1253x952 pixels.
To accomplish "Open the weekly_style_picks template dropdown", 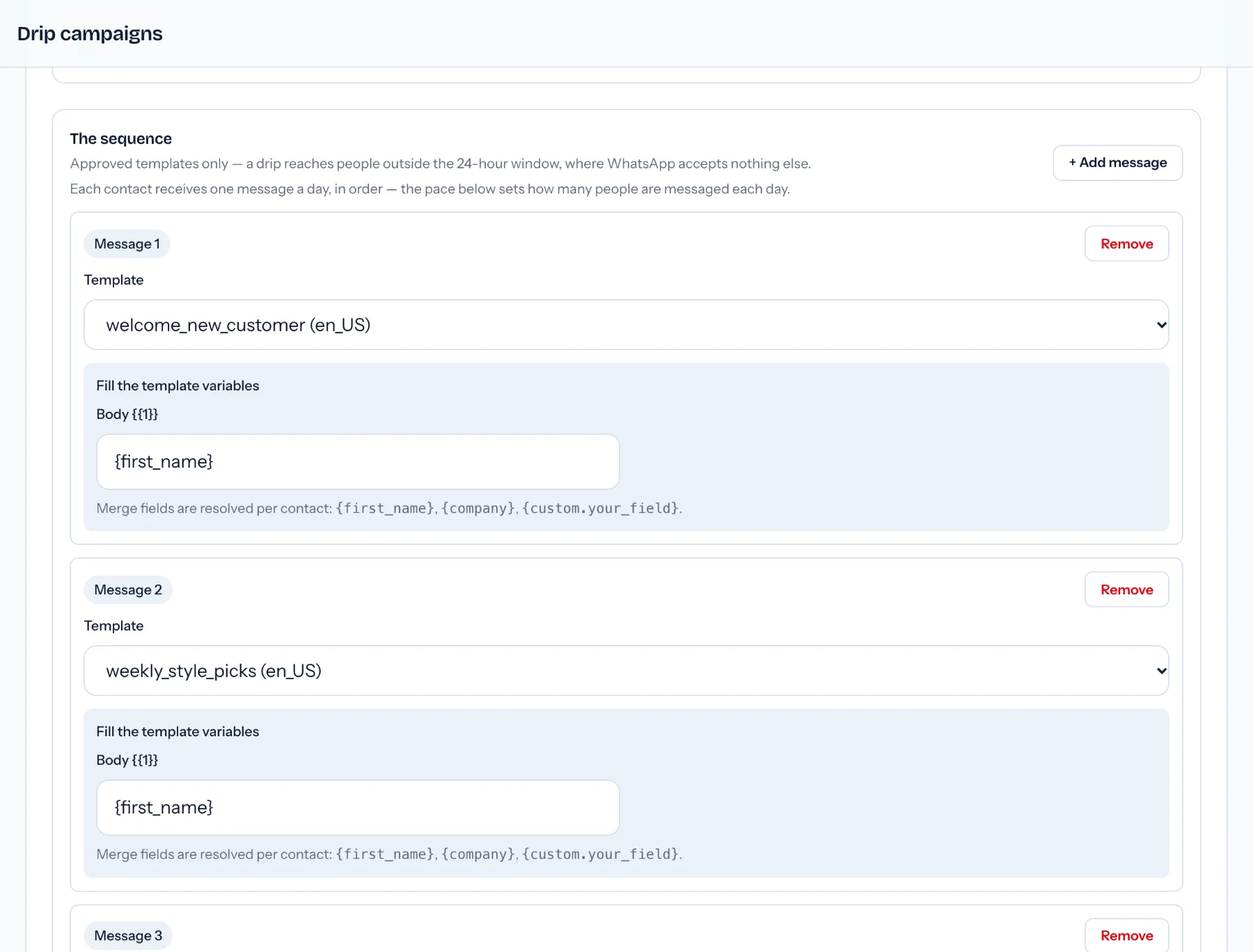I will (626, 671).
